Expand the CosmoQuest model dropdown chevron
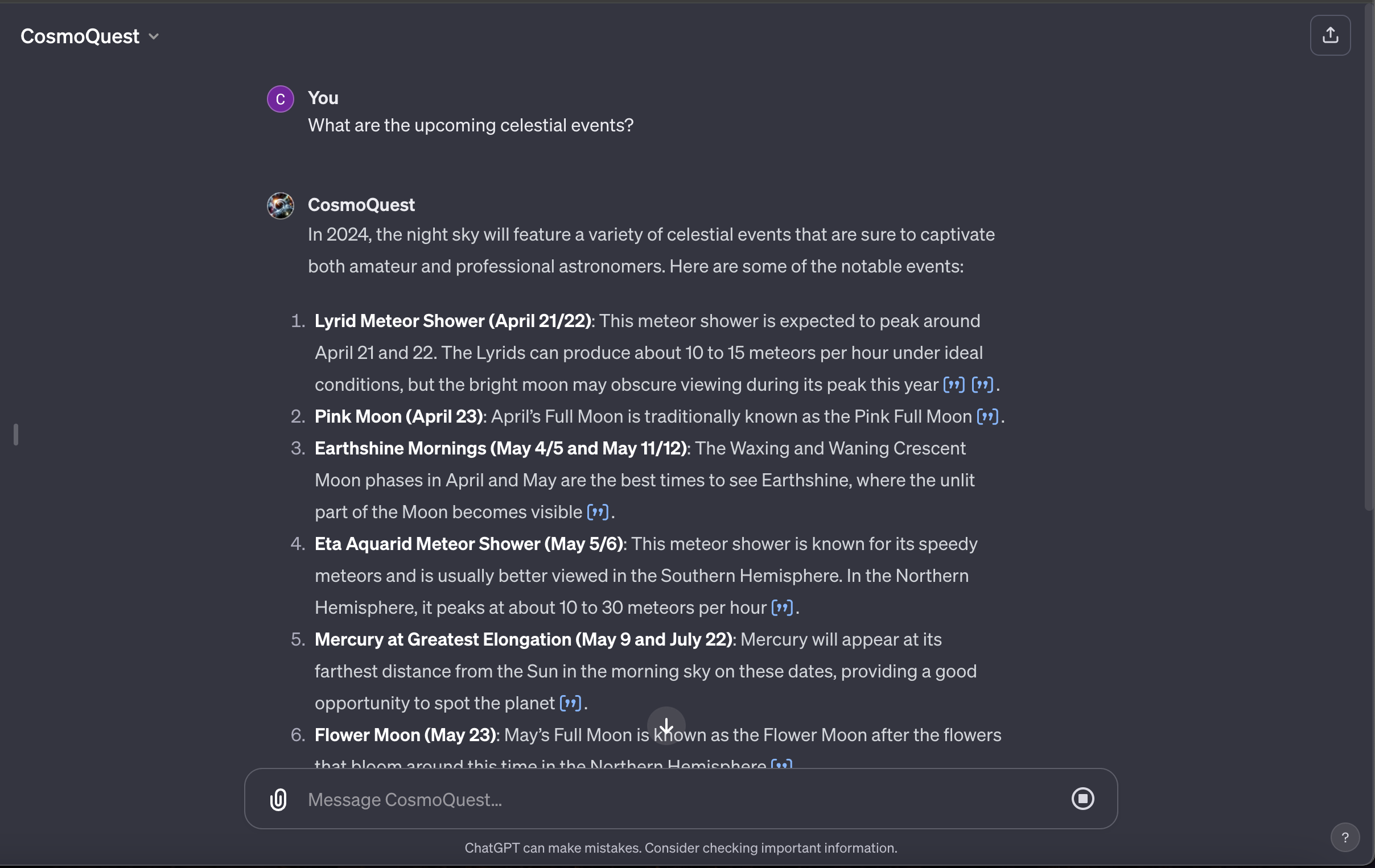Viewport: 1375px width, 868px height. (154, 36)
